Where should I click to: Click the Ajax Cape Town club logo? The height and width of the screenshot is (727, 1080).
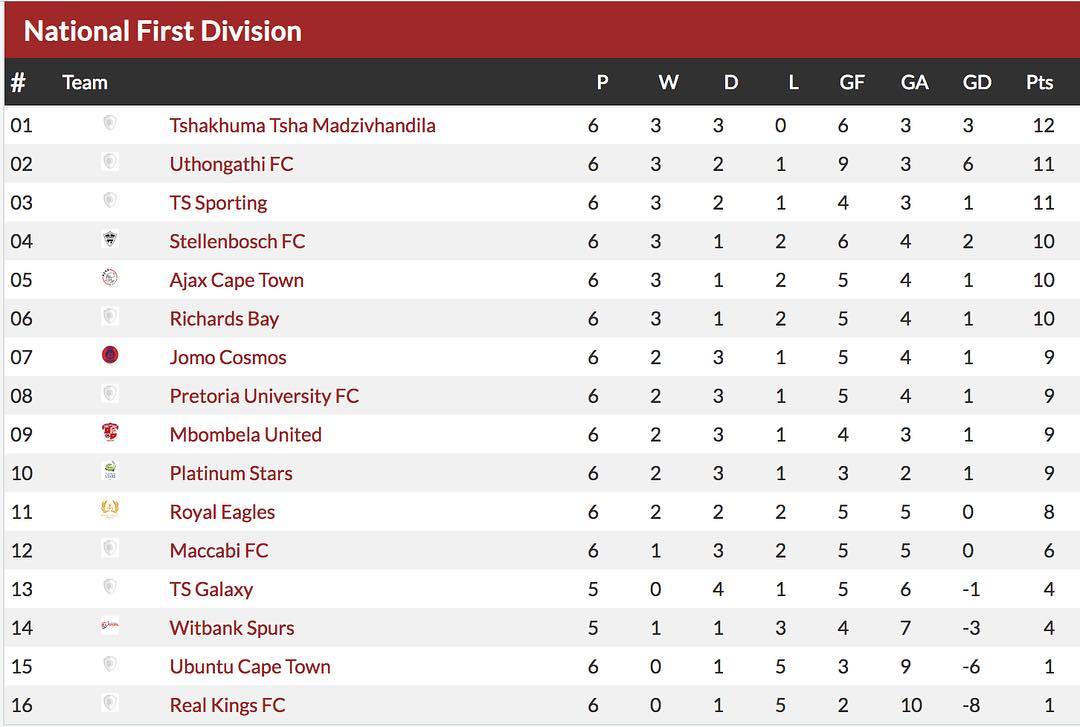(x=110, y=278)
